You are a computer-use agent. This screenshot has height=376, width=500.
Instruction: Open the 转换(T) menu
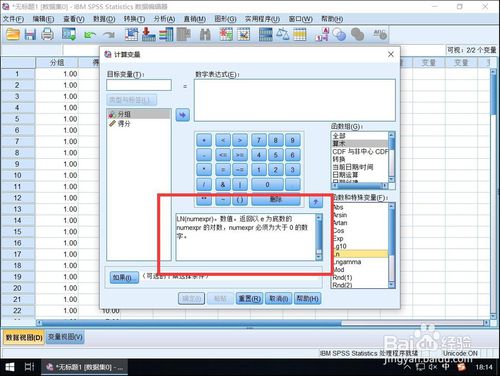(134, 19)
